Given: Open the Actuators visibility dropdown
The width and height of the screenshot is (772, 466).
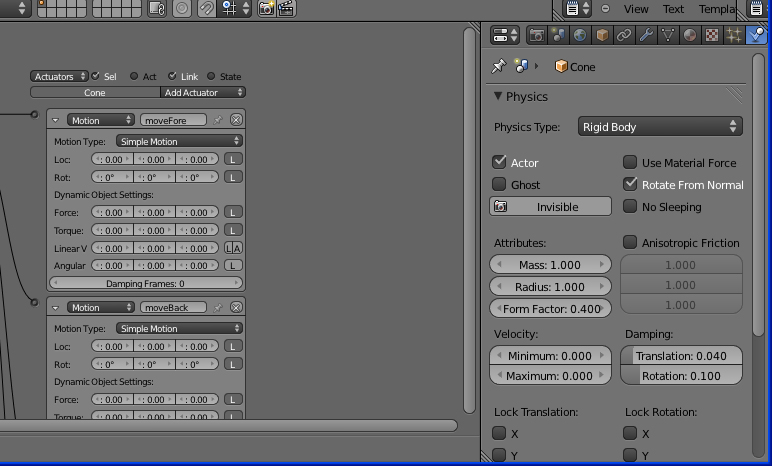Looking at the screenshot, I should [59, 76].
